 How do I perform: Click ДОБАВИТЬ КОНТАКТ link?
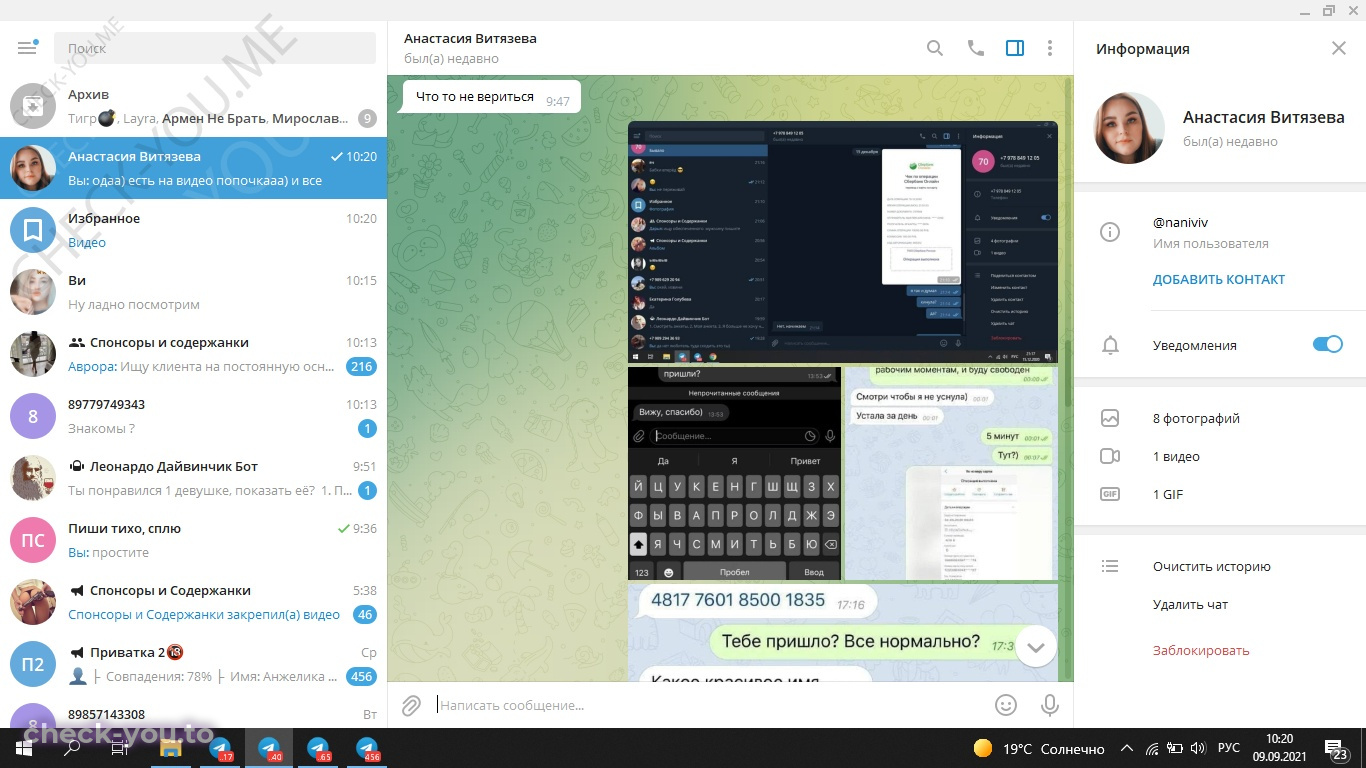[1219, 280]
